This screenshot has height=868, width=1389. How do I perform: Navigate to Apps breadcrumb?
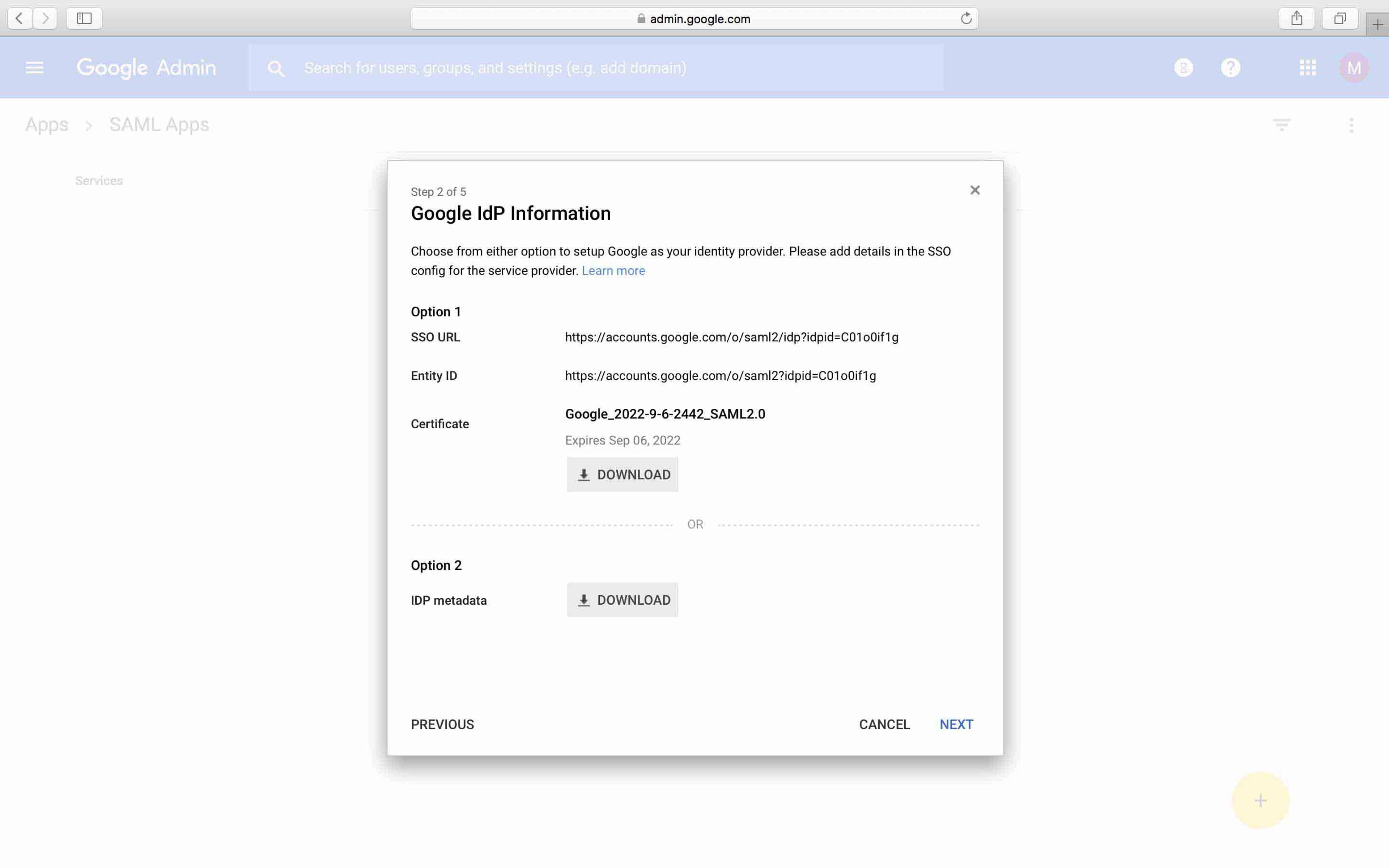coord(47,124)
